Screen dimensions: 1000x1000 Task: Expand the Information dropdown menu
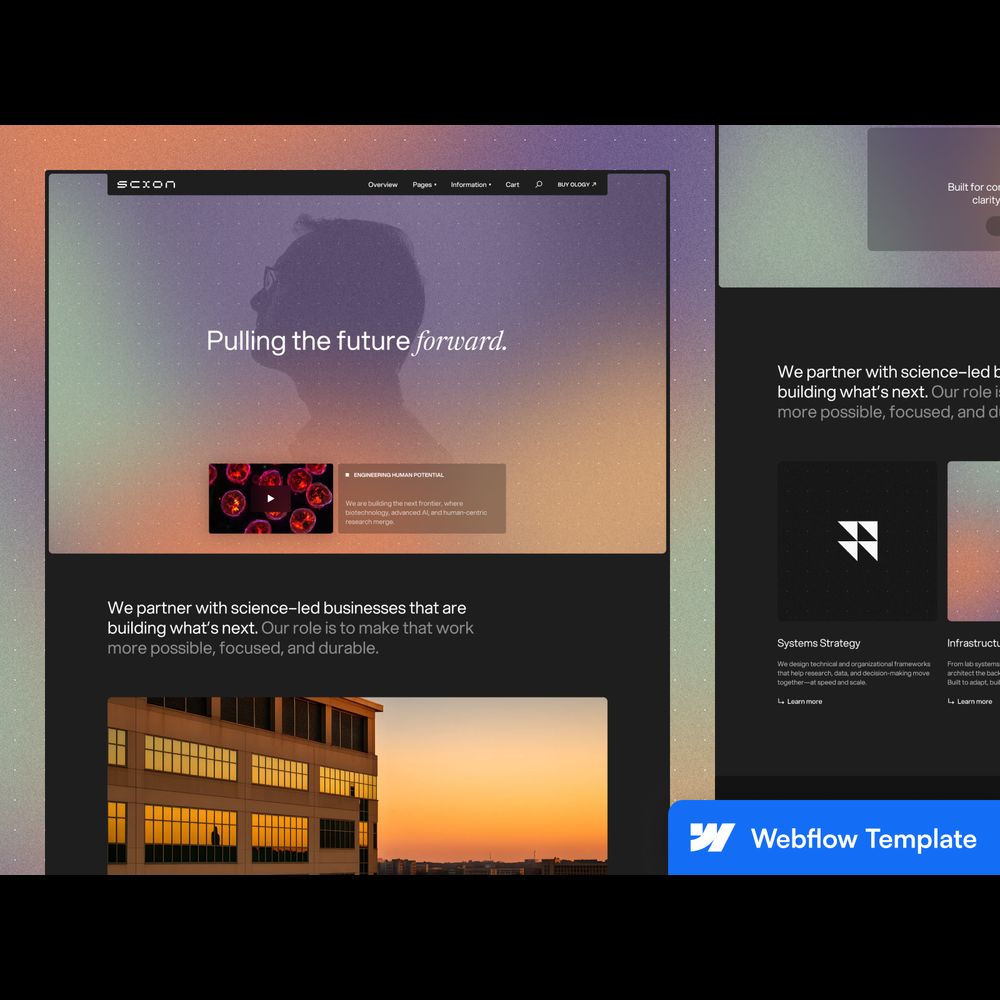tap(470, 185)
